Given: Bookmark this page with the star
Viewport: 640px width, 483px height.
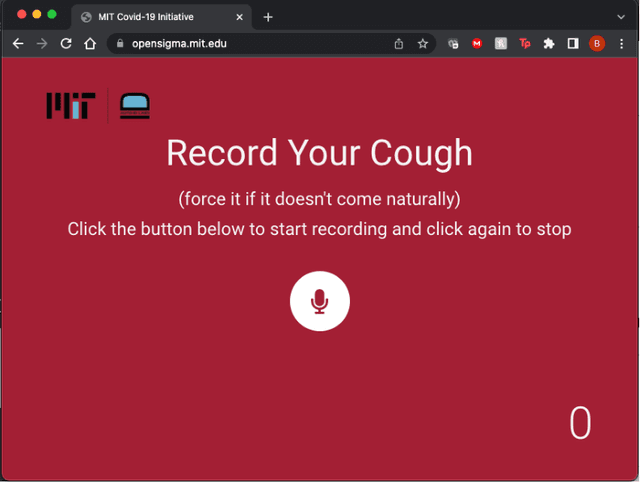Looking at the screenshot, I should (x=423, y=44).
